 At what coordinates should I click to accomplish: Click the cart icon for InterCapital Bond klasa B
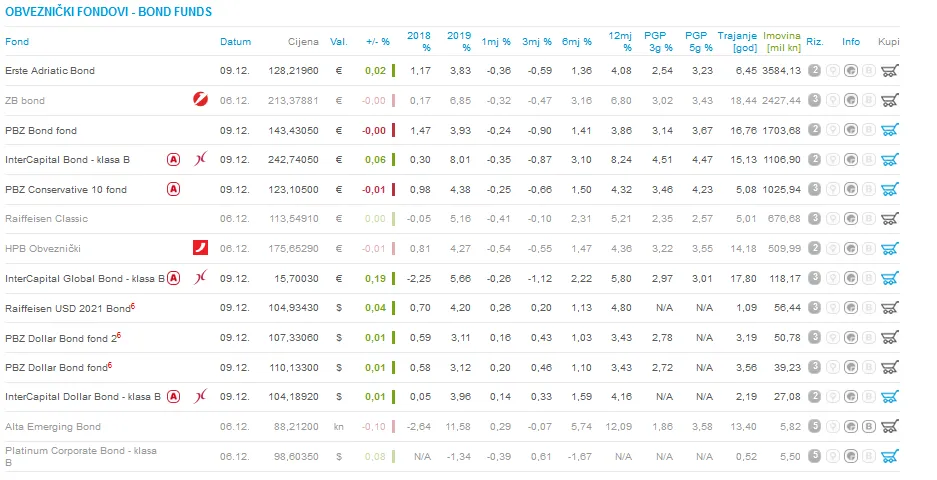coord(889,160)
